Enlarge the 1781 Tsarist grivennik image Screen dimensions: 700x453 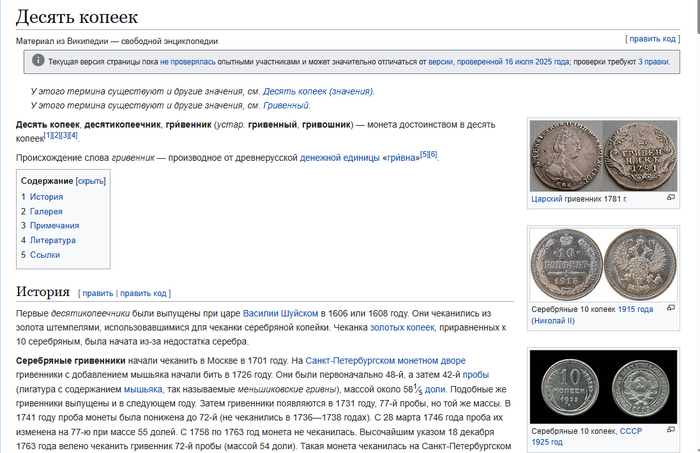[670, 198]
